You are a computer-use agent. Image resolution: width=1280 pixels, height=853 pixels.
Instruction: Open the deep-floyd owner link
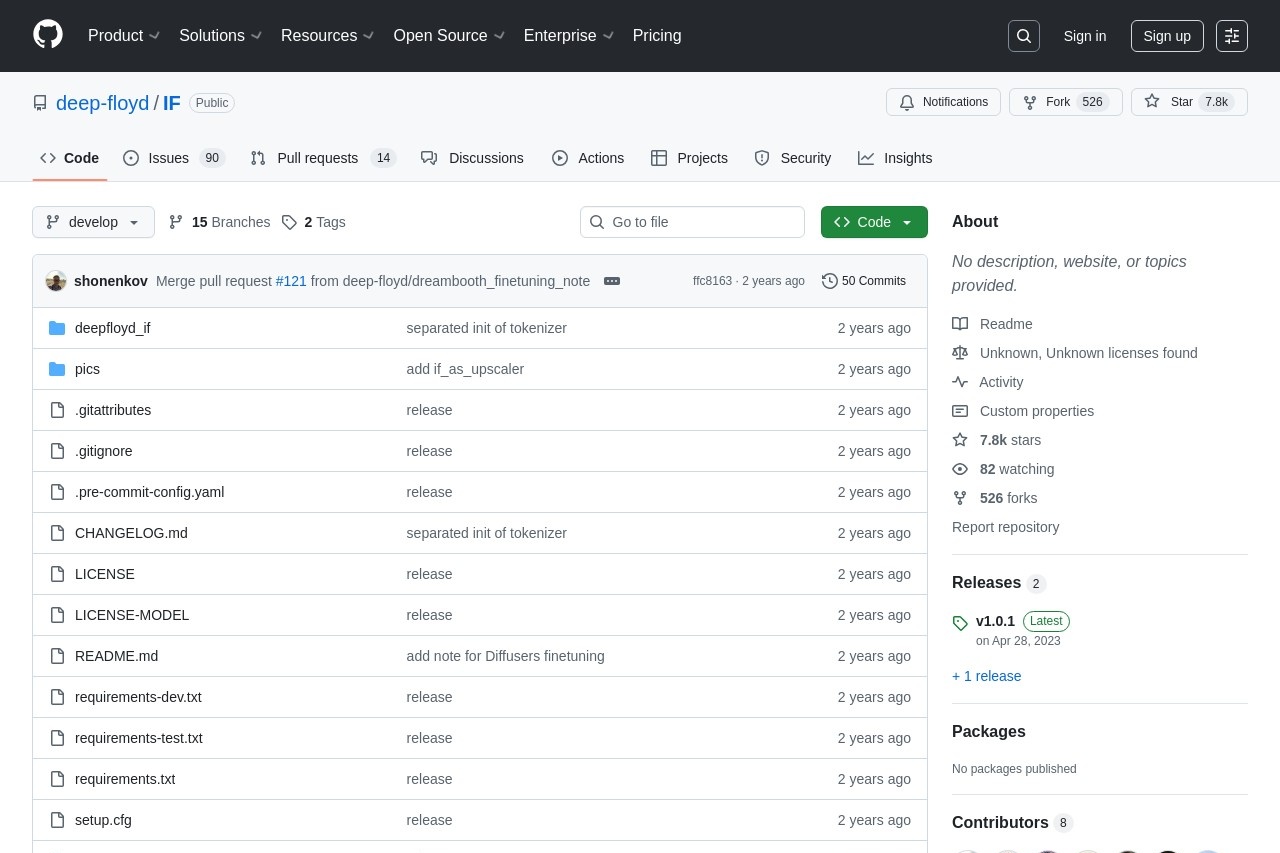(x=102, y=103)
